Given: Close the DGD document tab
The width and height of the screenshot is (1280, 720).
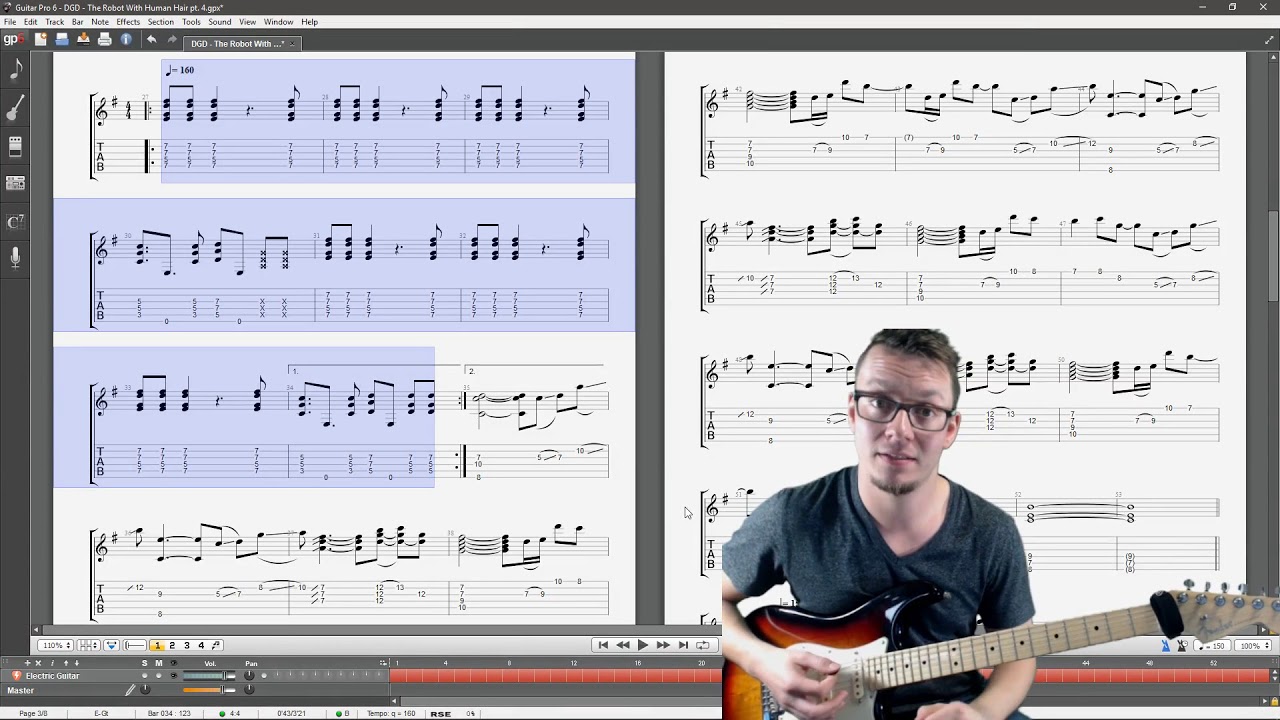Looking at the screenshot, I should [292, 44].
